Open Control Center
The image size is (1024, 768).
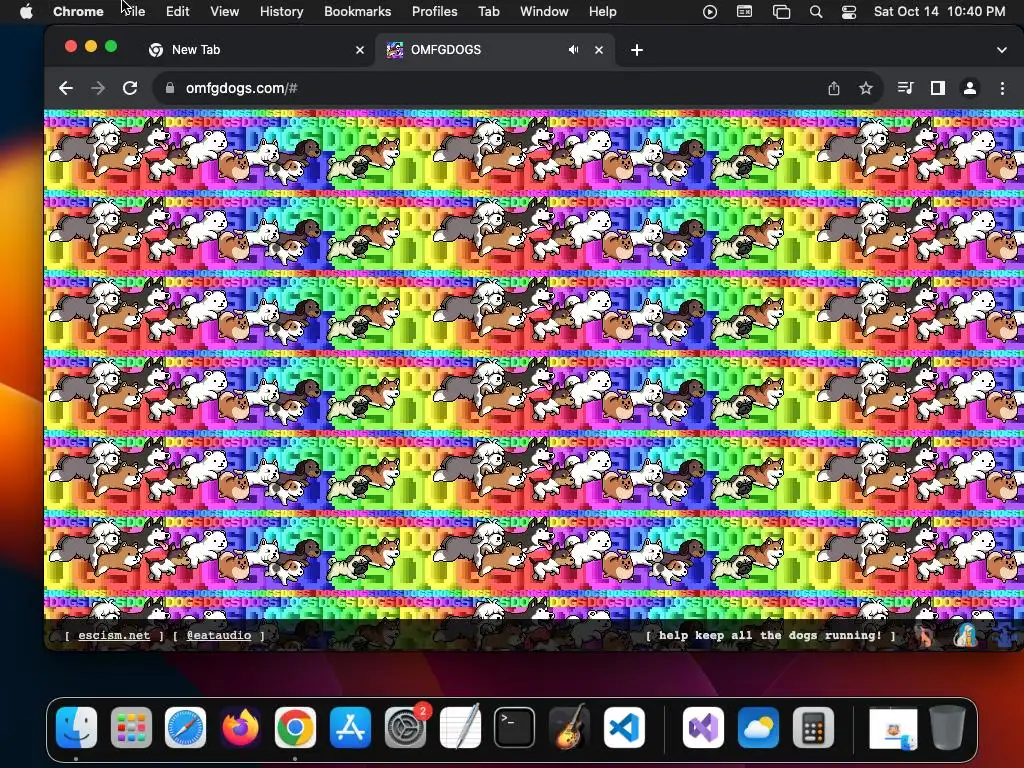848,11
